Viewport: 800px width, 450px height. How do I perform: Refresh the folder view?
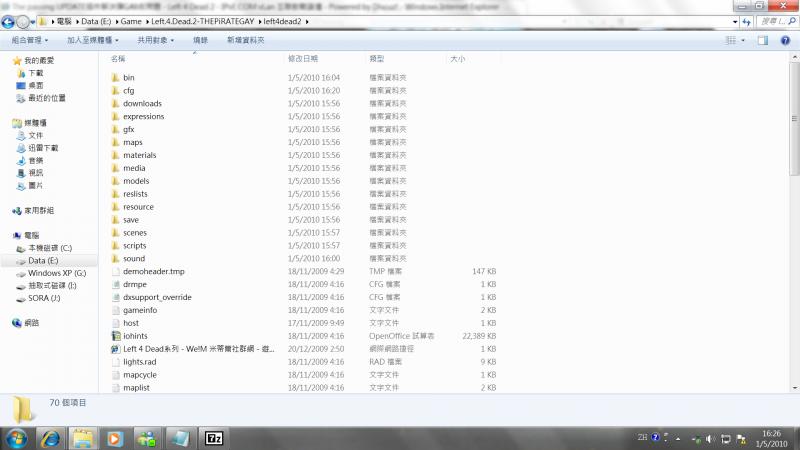pos(746,21)
